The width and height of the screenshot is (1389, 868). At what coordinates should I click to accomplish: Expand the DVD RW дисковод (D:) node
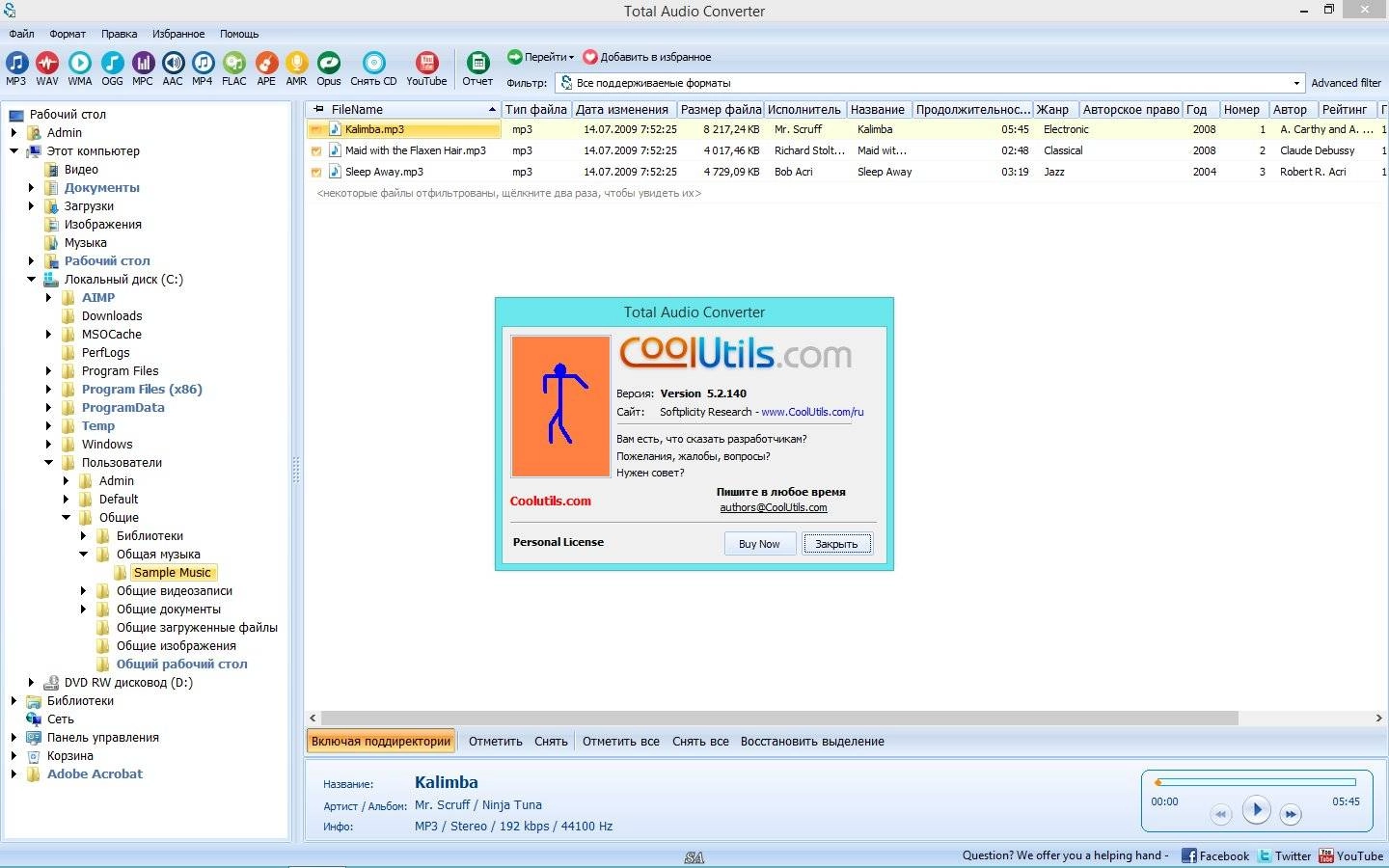pos(32,682)
